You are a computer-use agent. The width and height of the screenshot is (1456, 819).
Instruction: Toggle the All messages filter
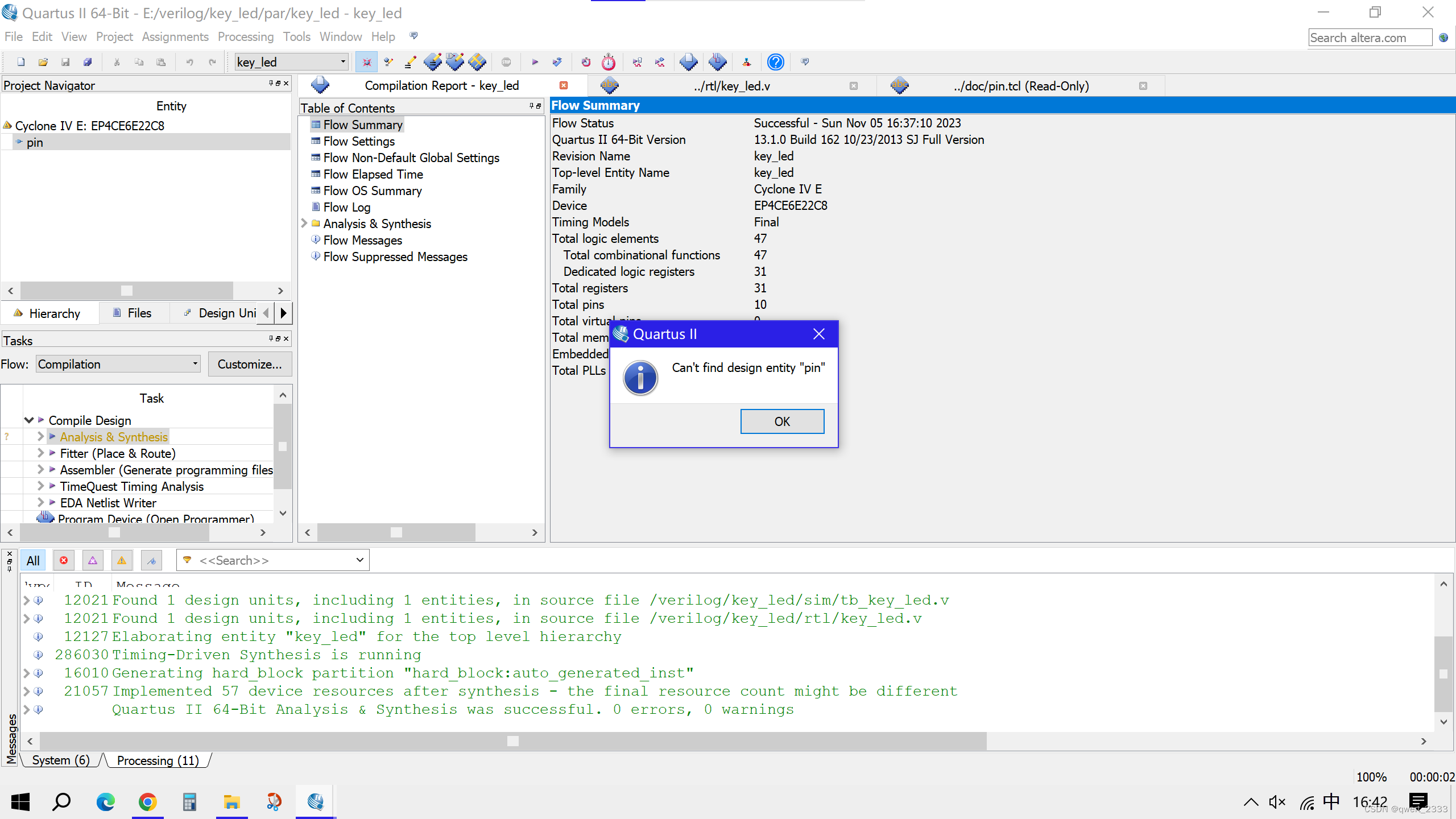click(33, 560)
